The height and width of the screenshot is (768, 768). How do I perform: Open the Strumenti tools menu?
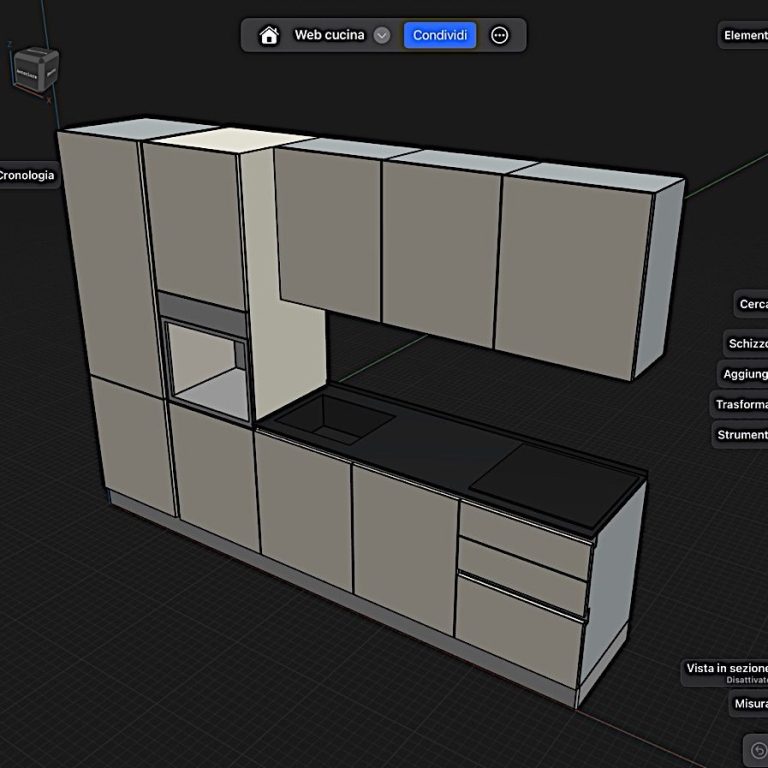tap(742, 435)
